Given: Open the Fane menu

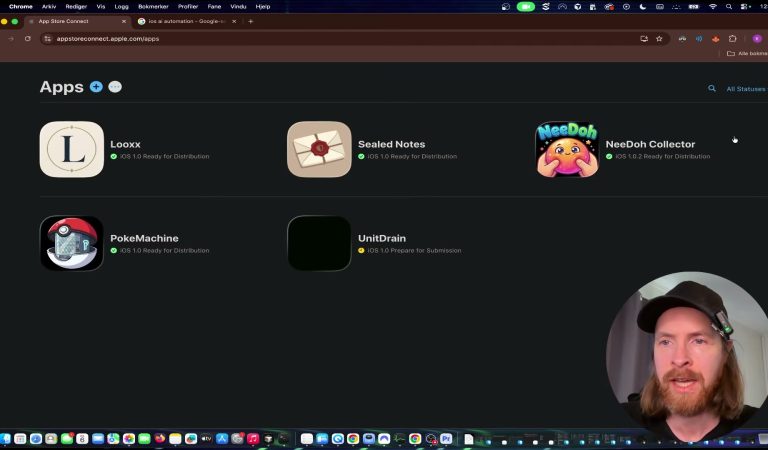Looking at the screenshot, I should pyautogui.click(x=214, y=6).
